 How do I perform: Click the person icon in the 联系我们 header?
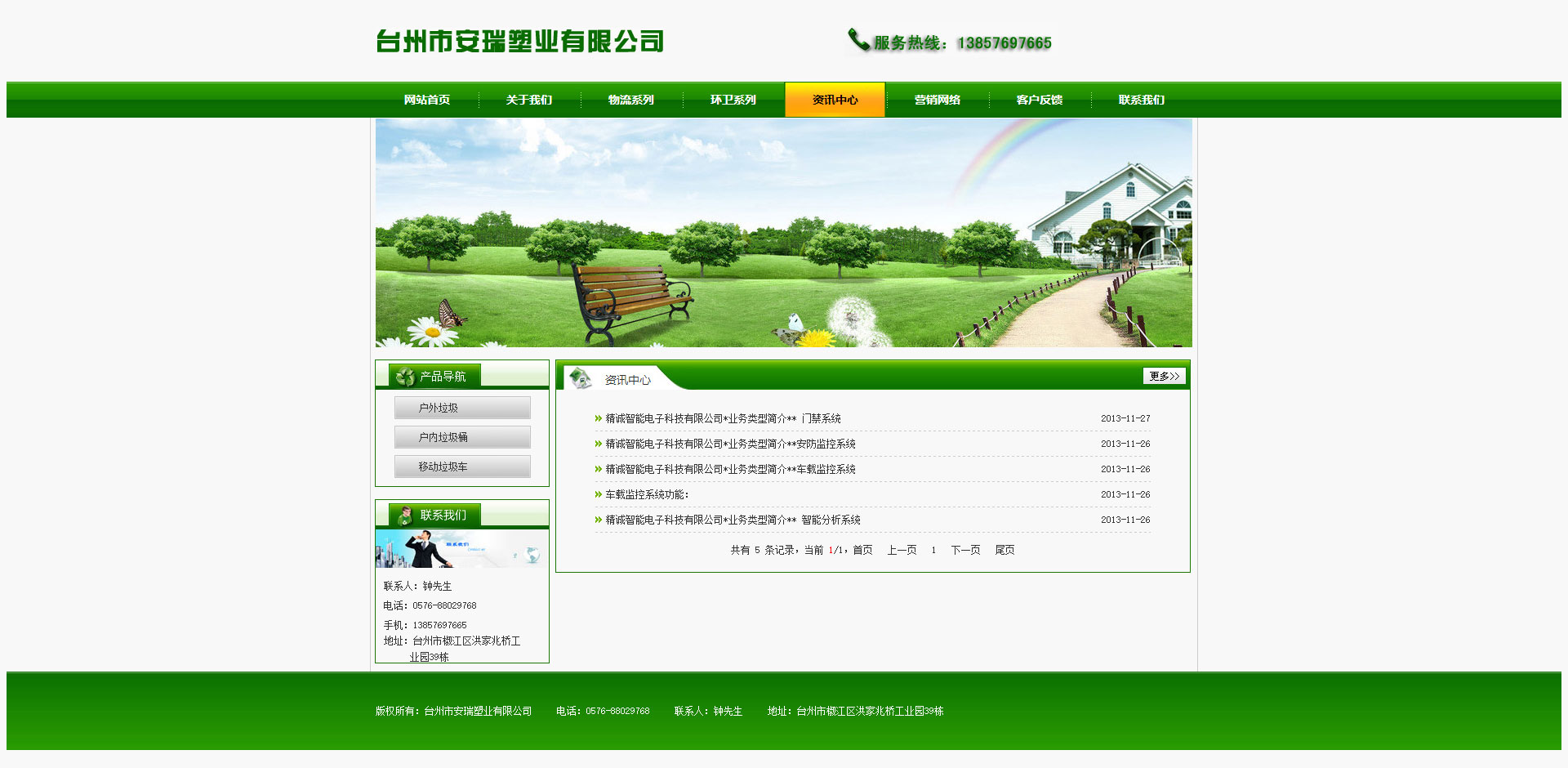[405, 516]
